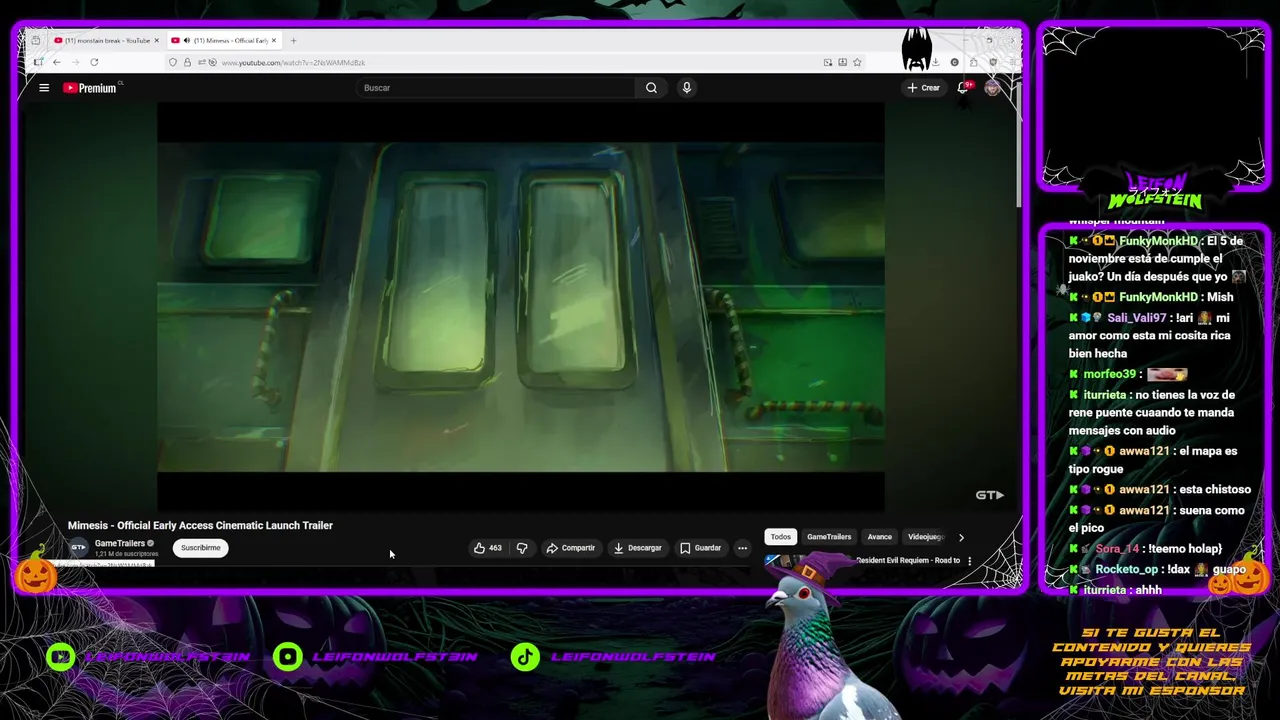The image size is (1280, 720).
Task: Click awwa121's 'esta chistoso' message
Action: (x=1214, y=489)
